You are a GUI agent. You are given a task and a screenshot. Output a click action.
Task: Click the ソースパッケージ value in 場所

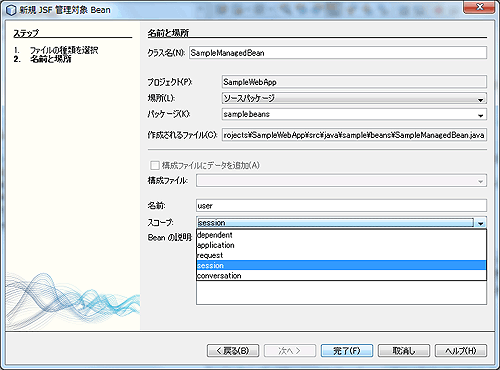click(249, 98)
